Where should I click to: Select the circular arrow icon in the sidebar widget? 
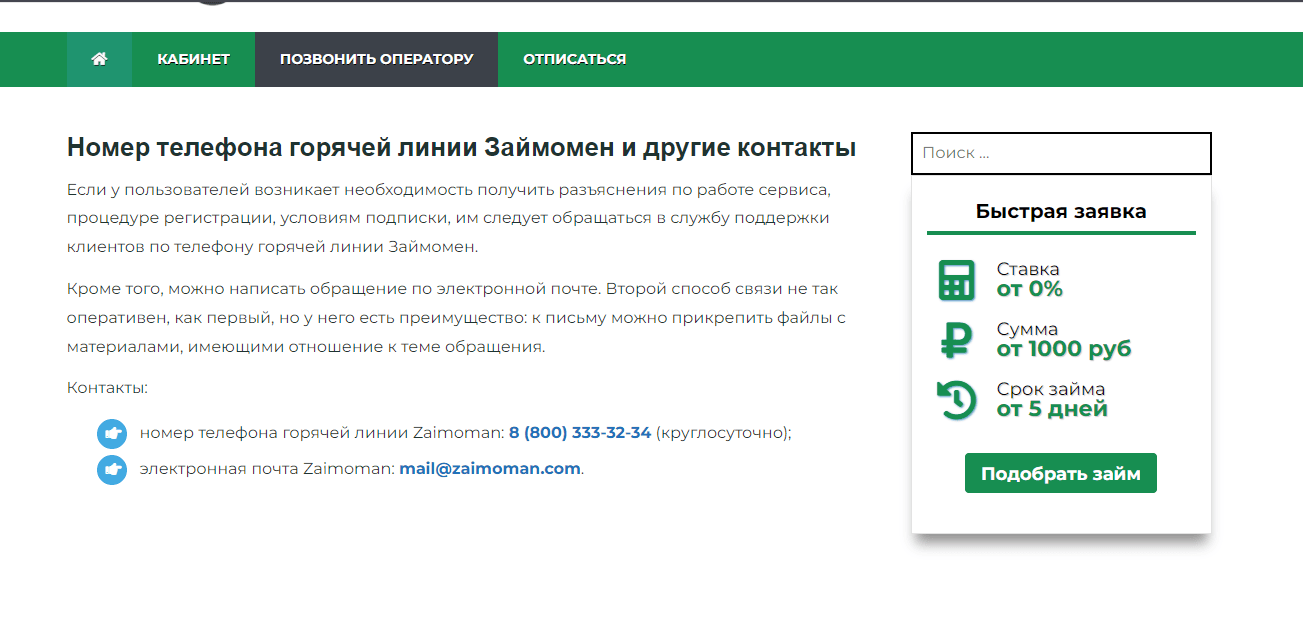click(x=956, y=399)
